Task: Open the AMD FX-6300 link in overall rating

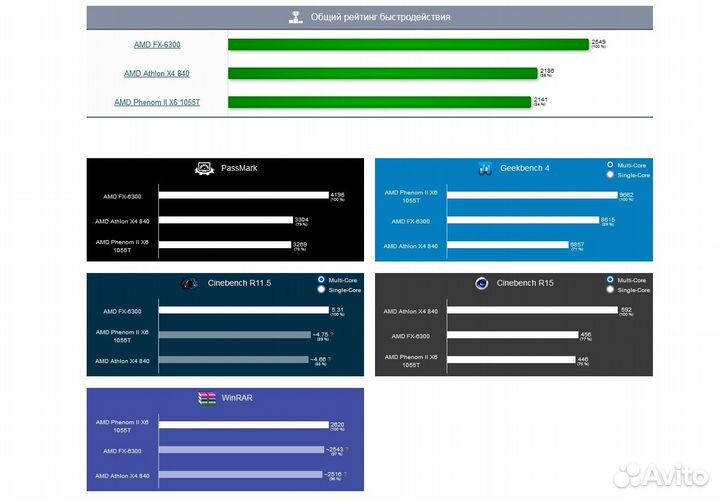Action: pyautogui.click(x=157, y=44)
